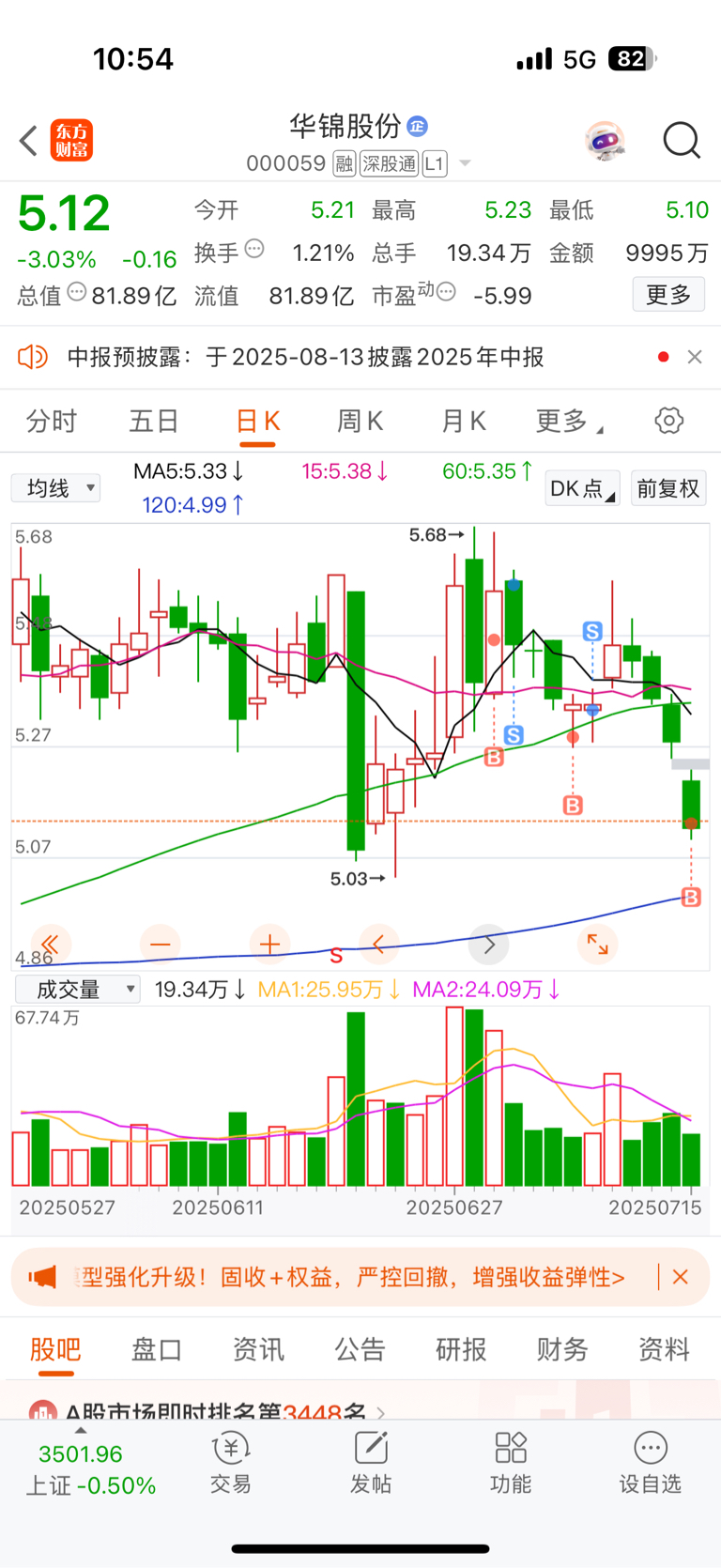The height and width of the screenshot is (1568, 721).
Task: Close the promo banner with X
Action: pyautogui.click(x=681, y=1277)
